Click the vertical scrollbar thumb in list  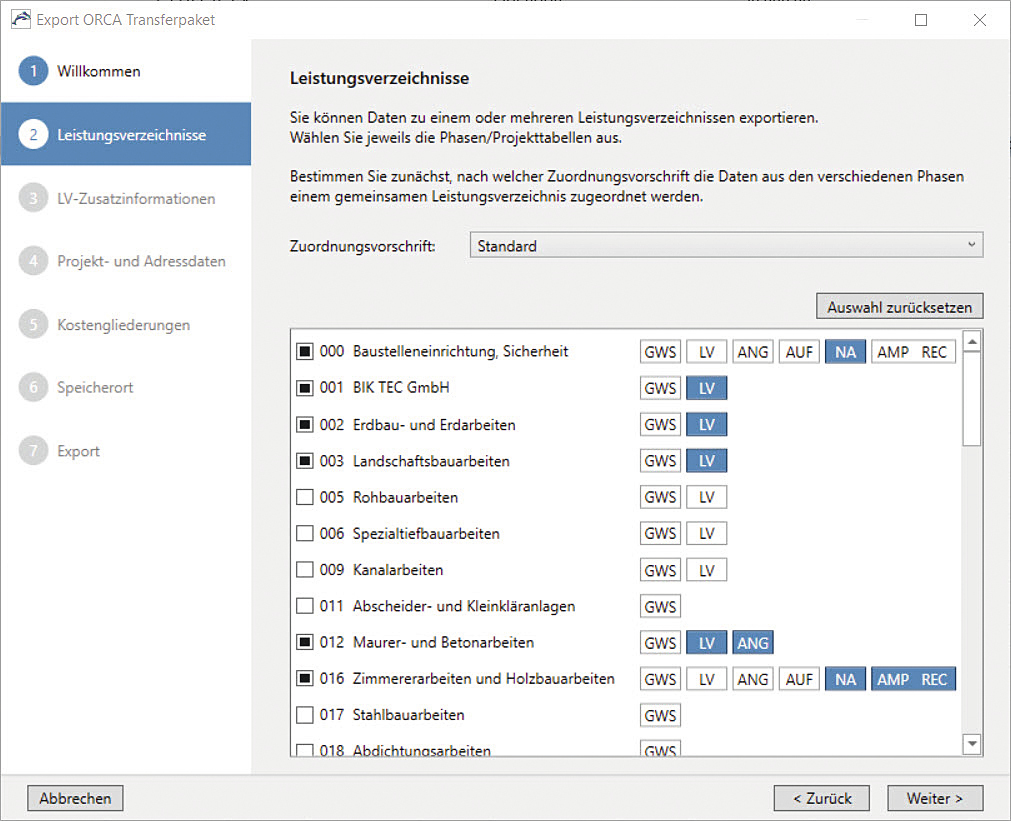[x=972, y=399]
